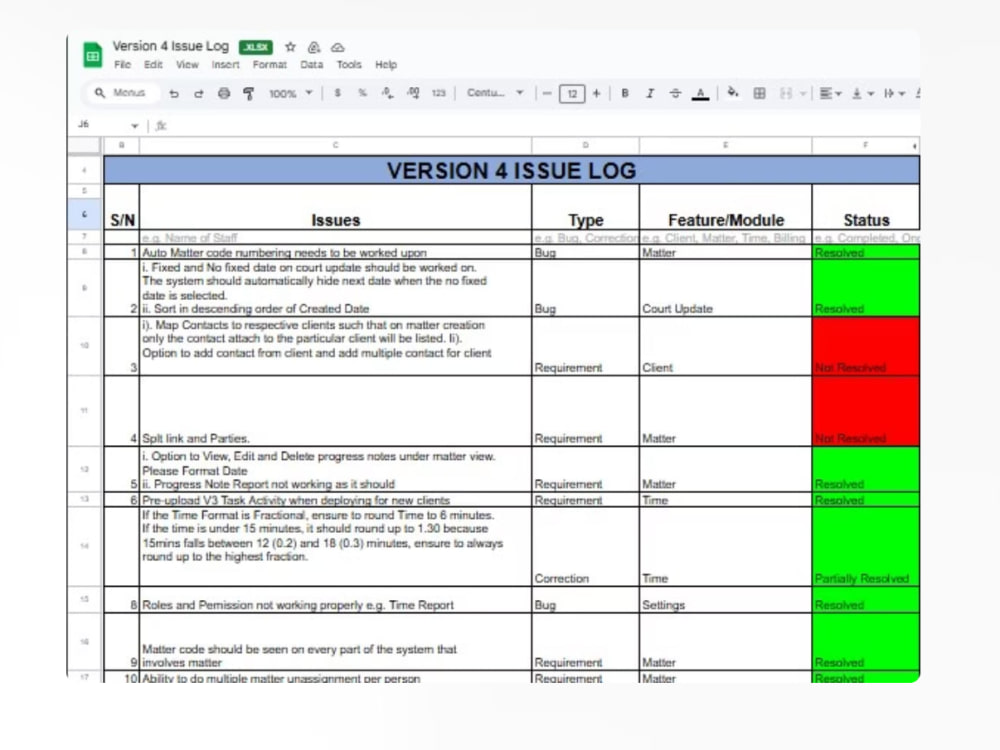
Task: Increase decimal places
Action: point(413,93)
